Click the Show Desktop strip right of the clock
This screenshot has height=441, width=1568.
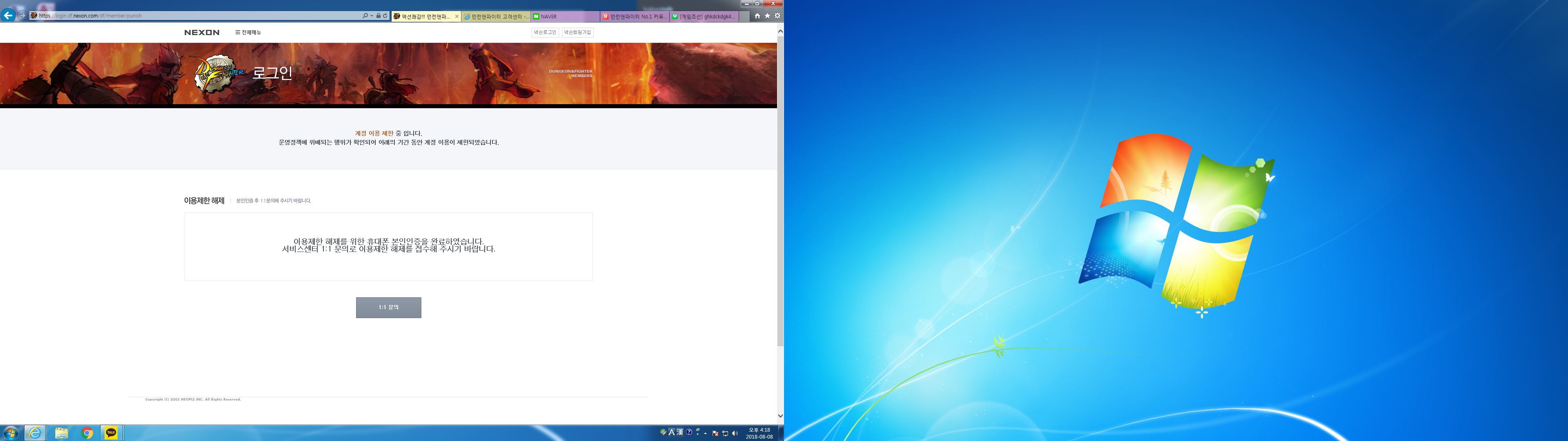(780, 433)
